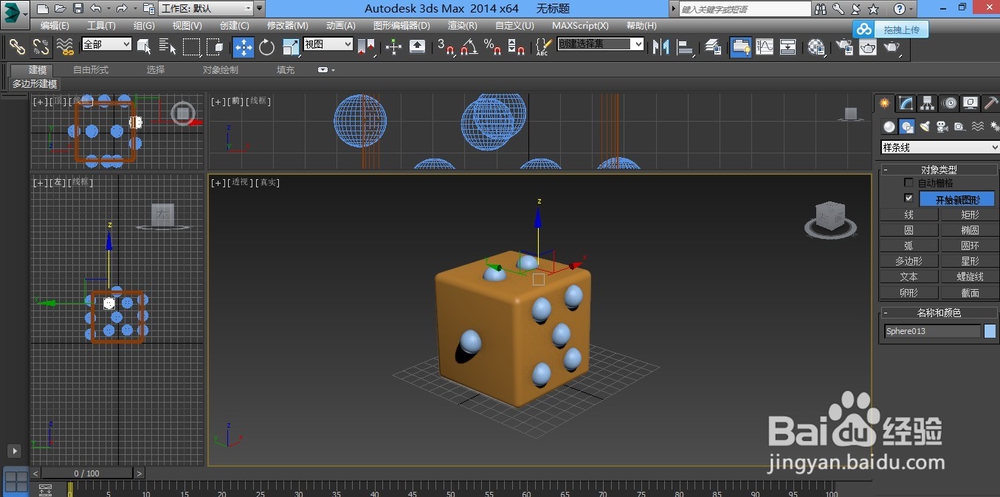Screen dimensions: 1000x497
Task: Click the 拖拽上传 upload button
Action: click(891, 29)
